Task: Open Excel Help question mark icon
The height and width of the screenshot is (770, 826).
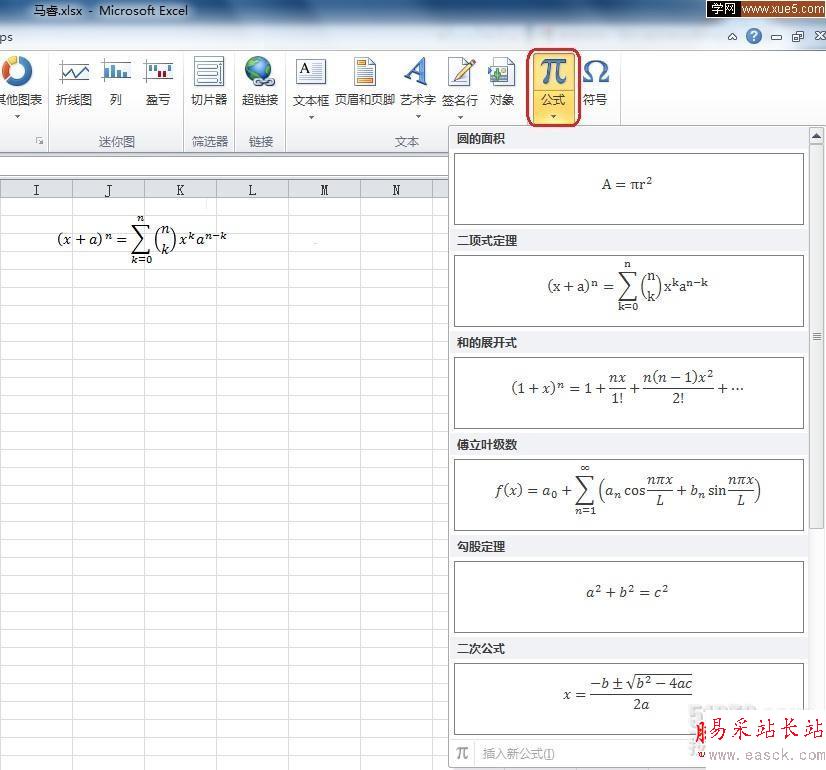Action: tap(754, 36)
